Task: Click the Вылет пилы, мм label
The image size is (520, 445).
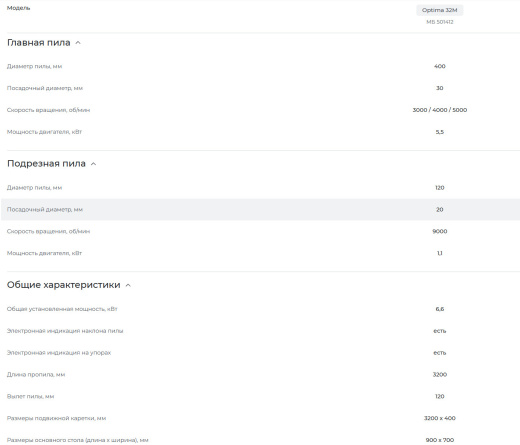Action: tap(30, 397)
